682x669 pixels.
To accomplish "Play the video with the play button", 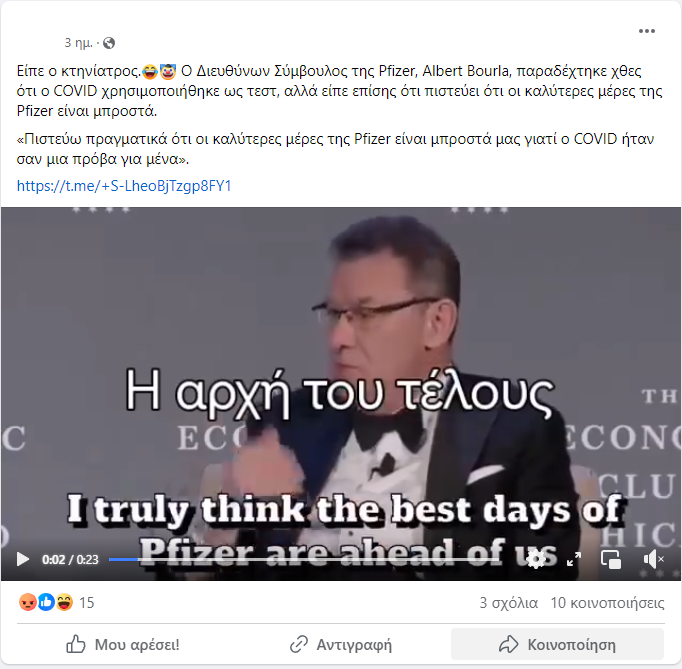I will pyautogui.click(x=22, y=559).
